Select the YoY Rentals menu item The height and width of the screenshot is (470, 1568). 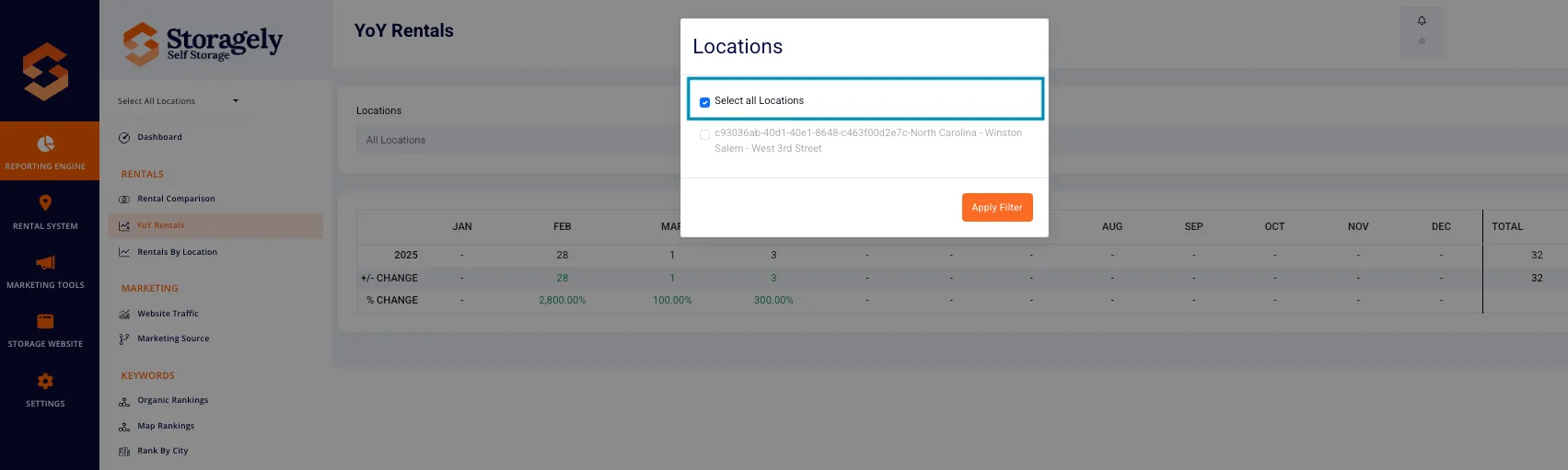click(160, 225)
